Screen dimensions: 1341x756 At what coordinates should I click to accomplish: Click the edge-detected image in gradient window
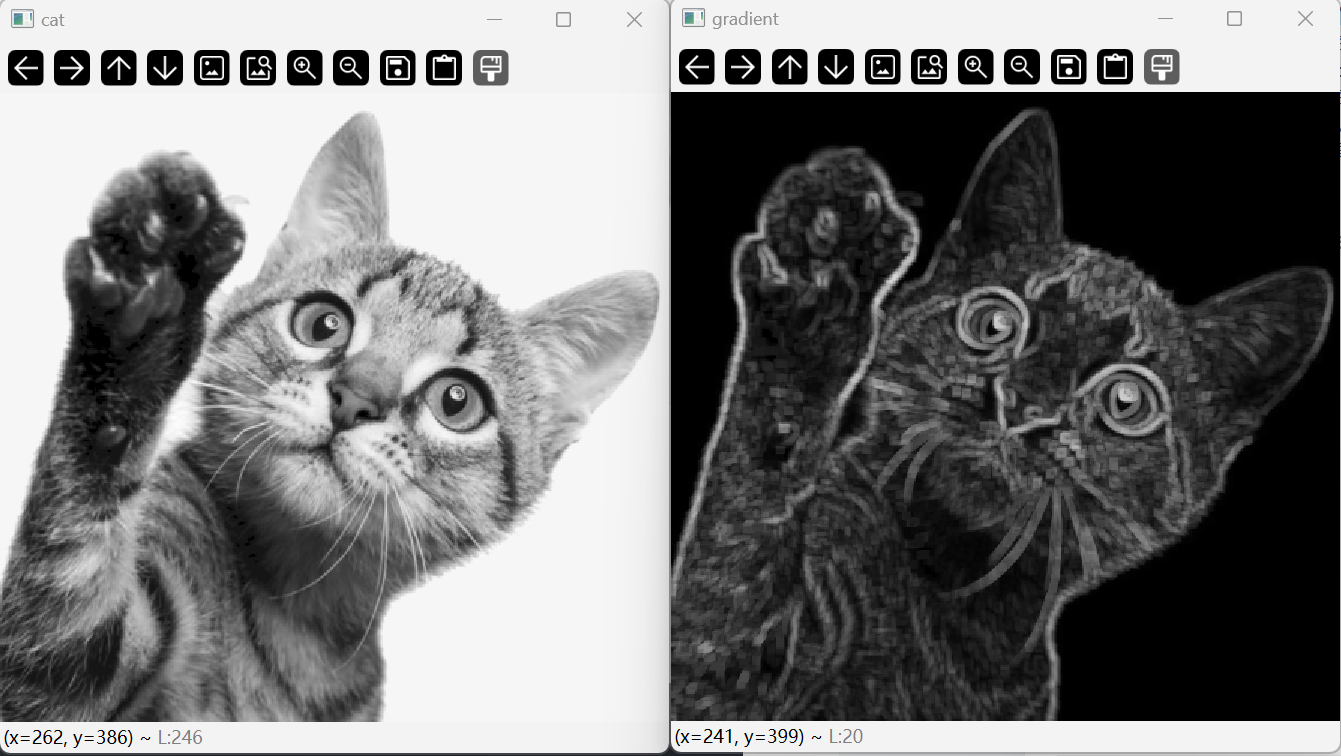tap(1005, 406)
